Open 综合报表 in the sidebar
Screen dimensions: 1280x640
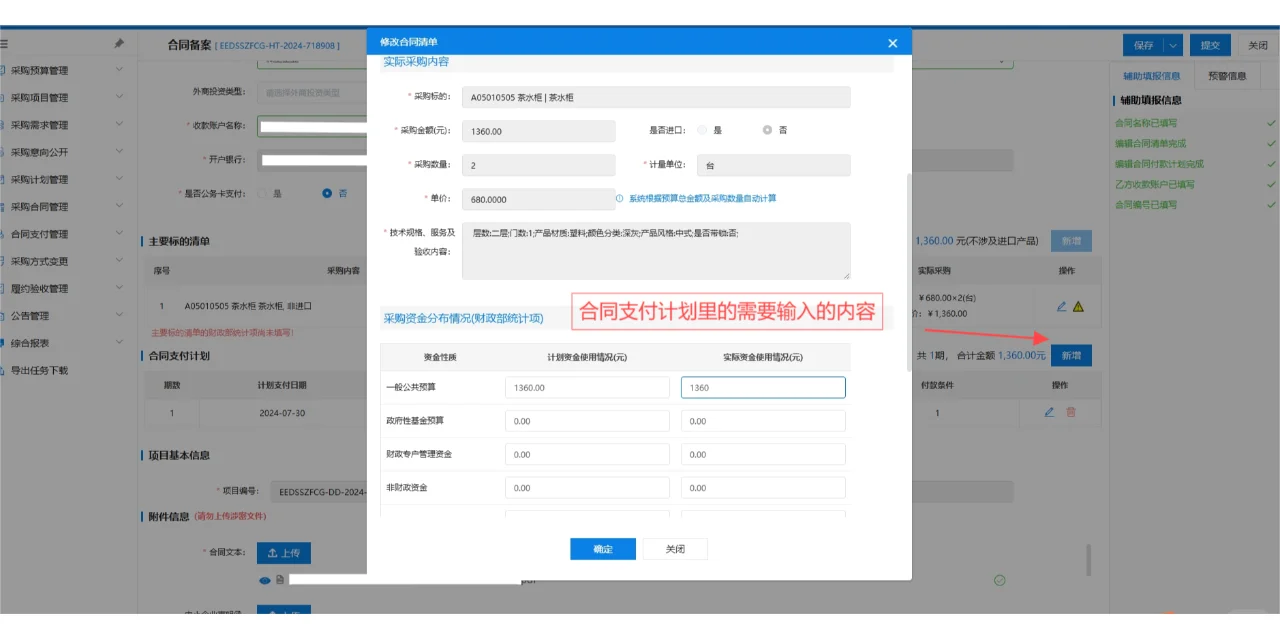pyautogui.click(x=30, y=343)
